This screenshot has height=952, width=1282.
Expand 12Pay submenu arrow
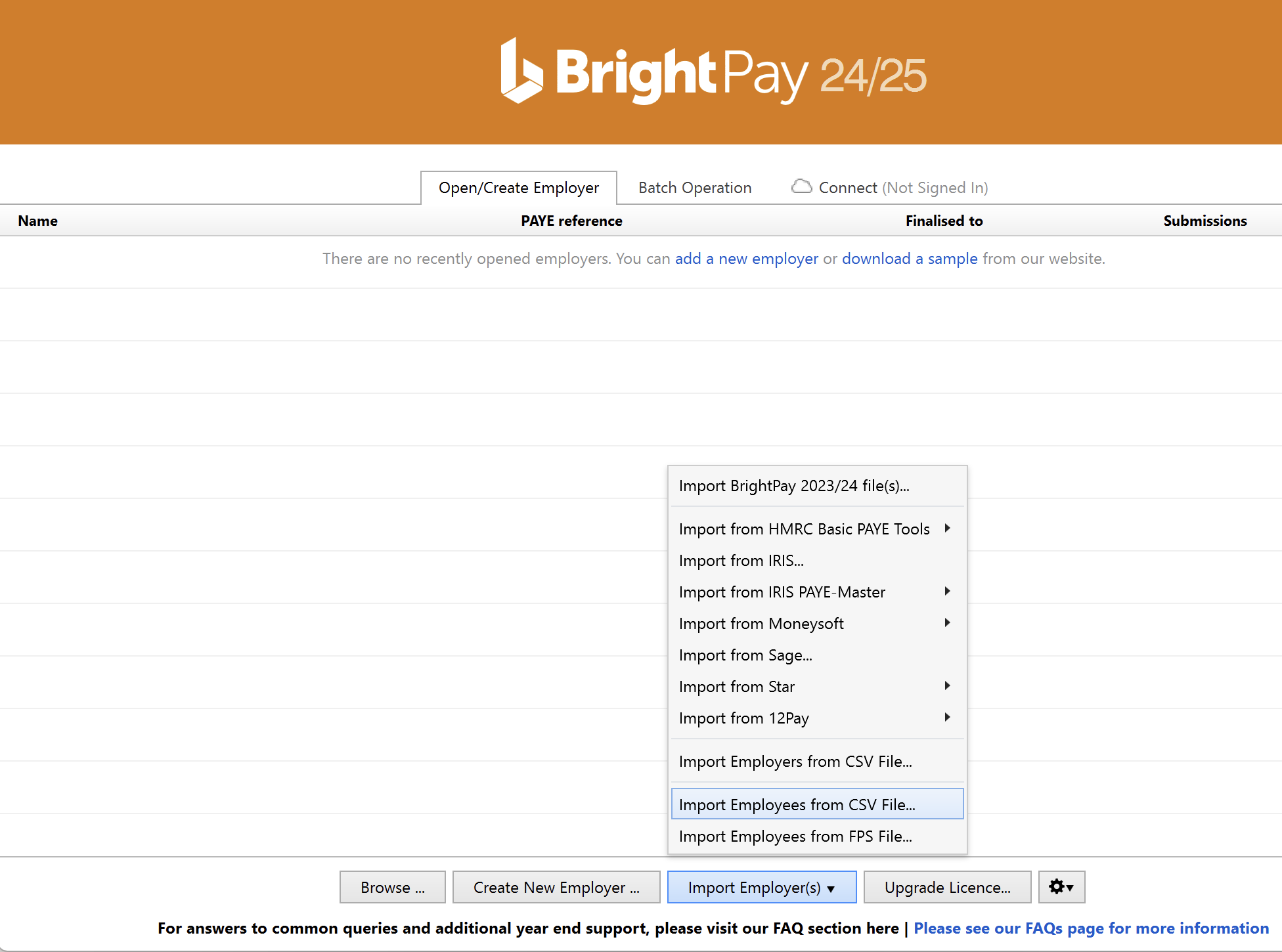pos(947,717)
